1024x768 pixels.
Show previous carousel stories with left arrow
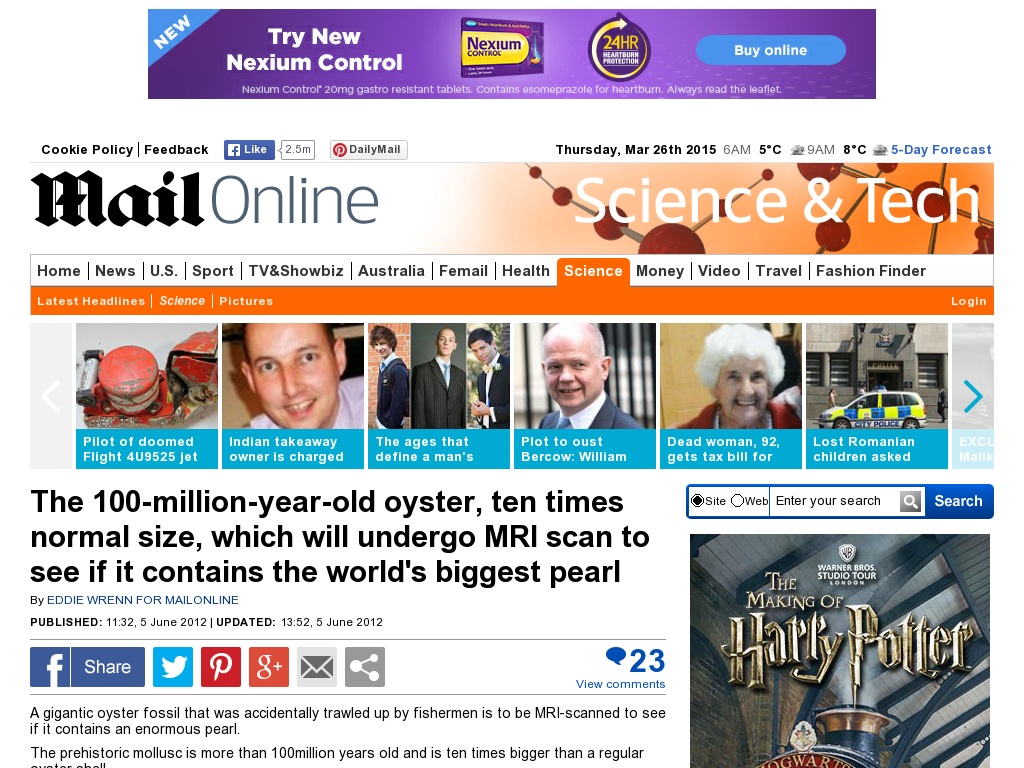click(x=51, y=396)
